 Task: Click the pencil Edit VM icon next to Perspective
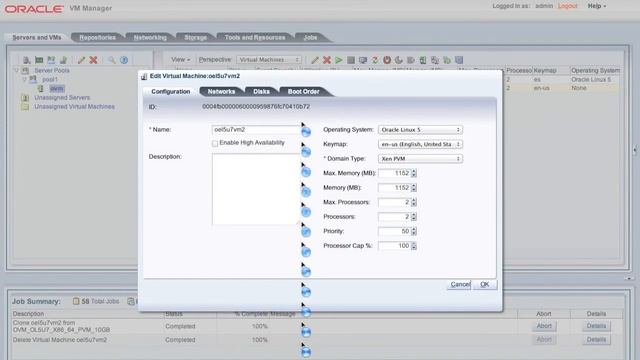pos(315,60)
